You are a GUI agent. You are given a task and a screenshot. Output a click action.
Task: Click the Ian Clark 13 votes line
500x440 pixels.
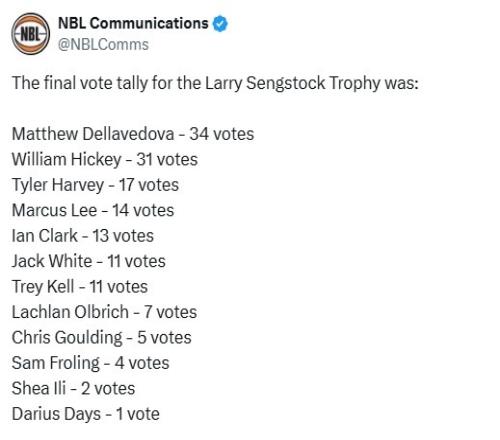click(83, 236)
